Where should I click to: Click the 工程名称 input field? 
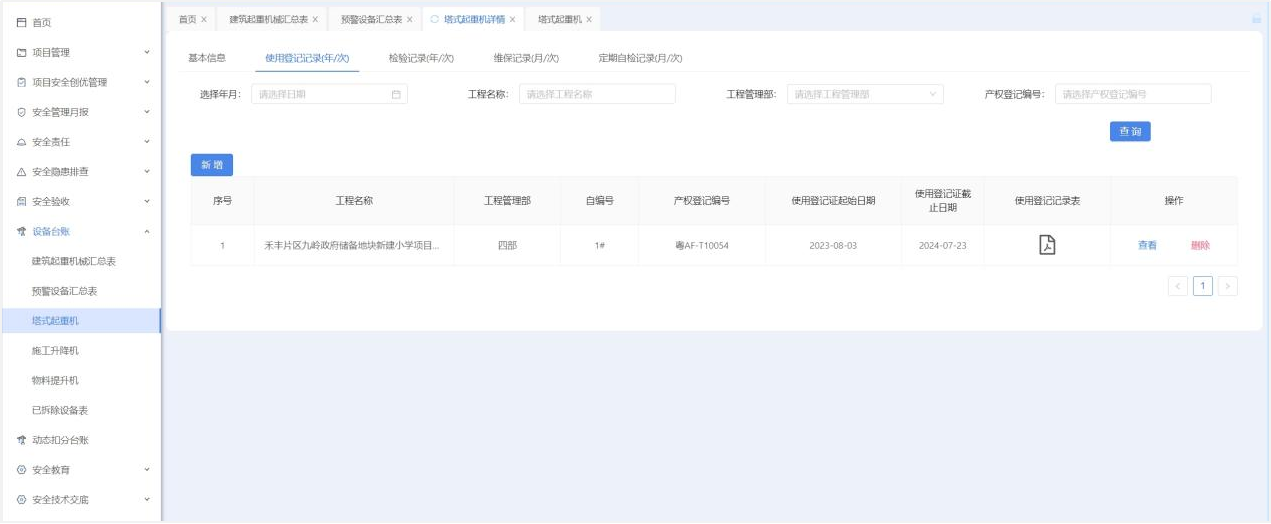[x=597, y=94]
